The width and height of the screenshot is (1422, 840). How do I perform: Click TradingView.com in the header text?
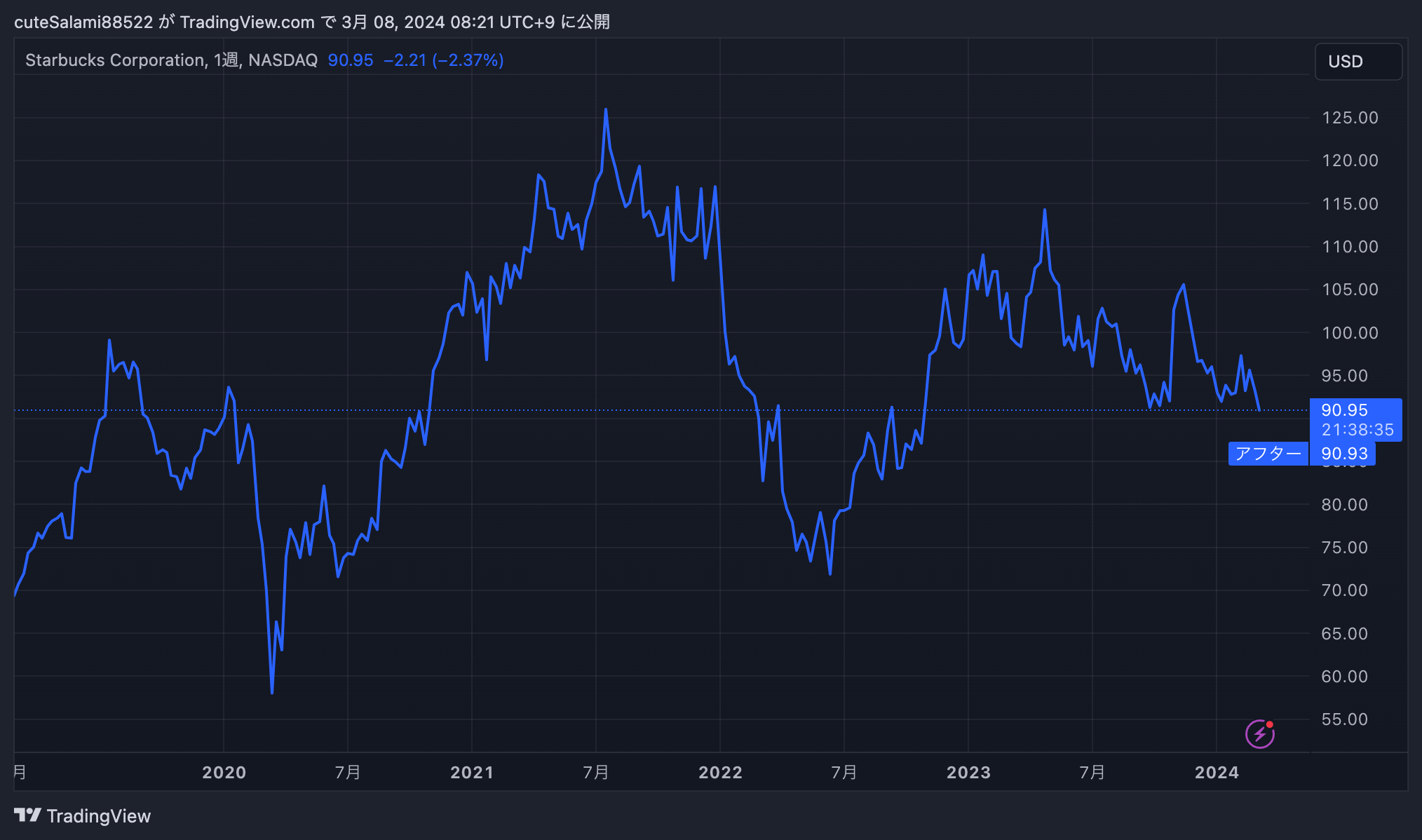(x=247, y=22)
